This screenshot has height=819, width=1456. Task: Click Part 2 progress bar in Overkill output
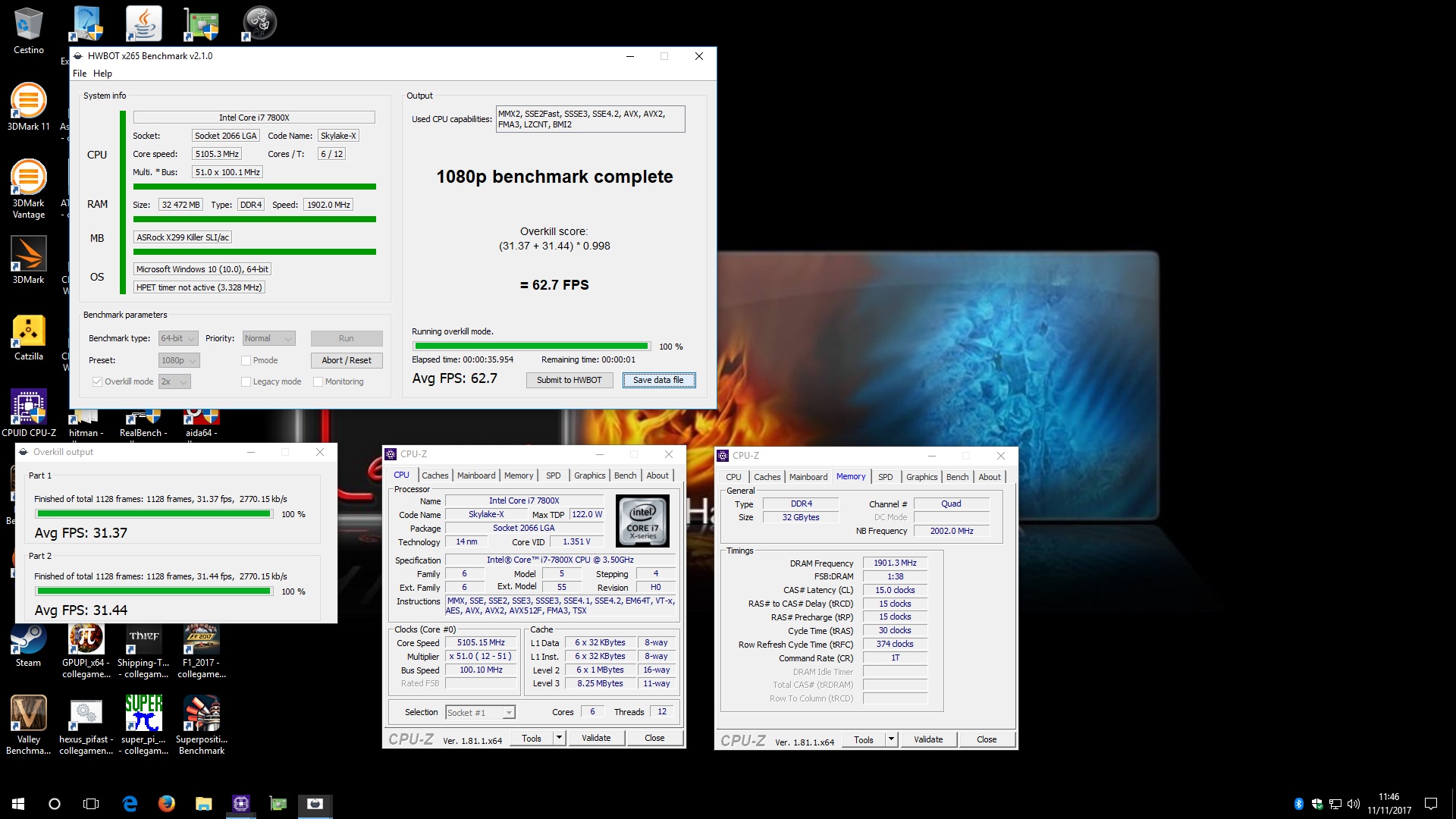(155, 591)
